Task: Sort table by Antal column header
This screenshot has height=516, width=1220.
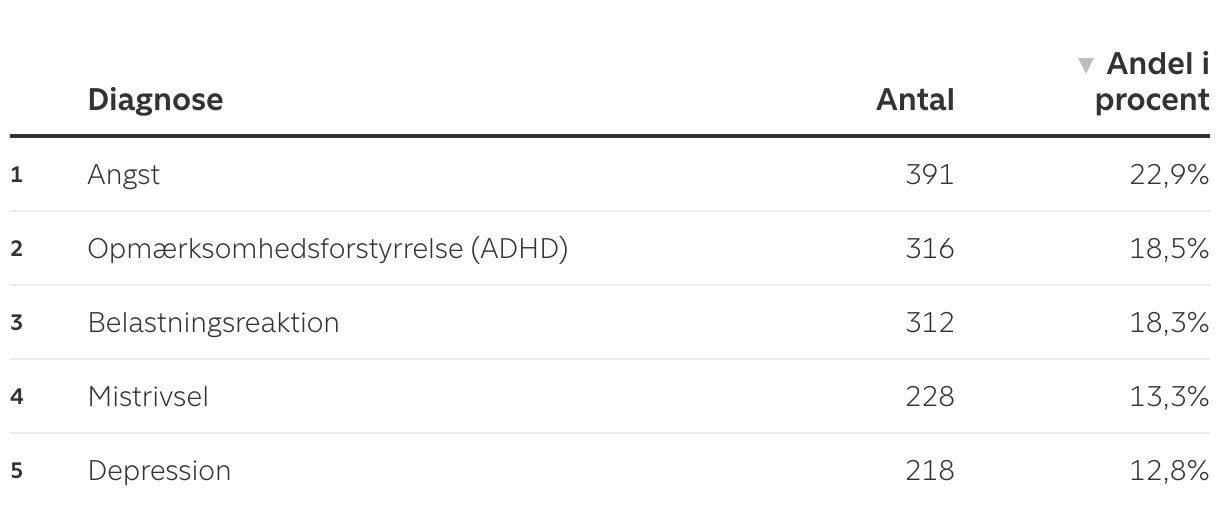Action: [915, 100]
